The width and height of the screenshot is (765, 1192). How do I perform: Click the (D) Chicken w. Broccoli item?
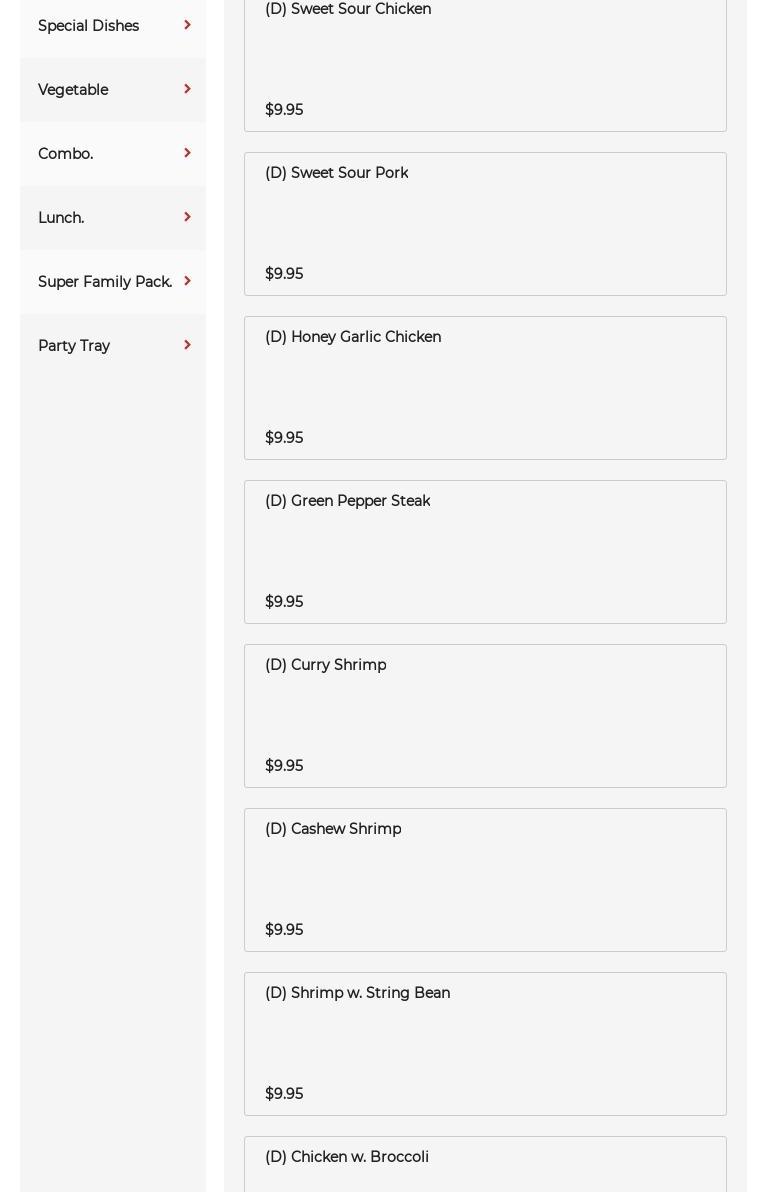485,1165
